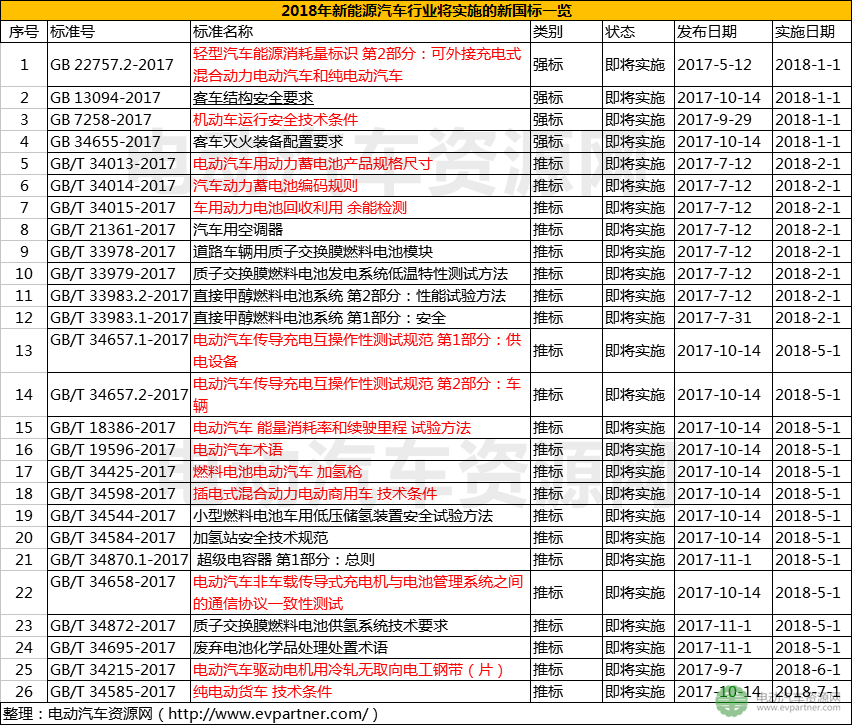
Task: Click 质子交换膜燃料电池供氢系统技术要求
Action: click(321, 626)
